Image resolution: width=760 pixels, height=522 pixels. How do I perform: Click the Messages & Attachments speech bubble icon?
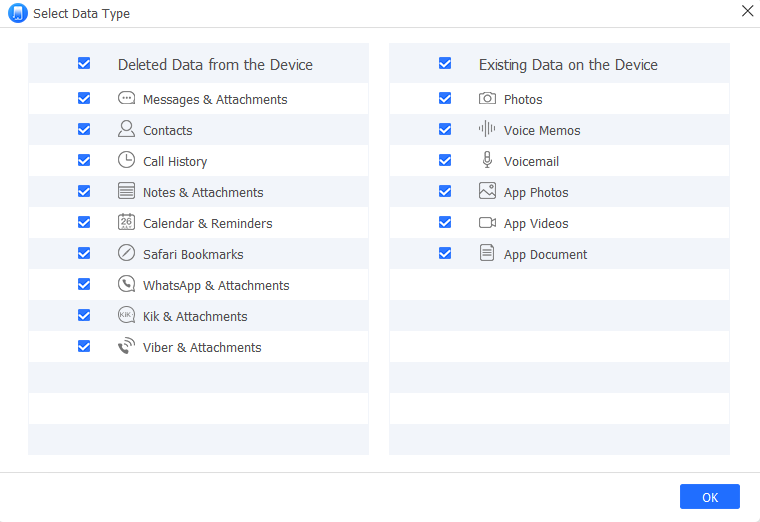click(127, 98)
